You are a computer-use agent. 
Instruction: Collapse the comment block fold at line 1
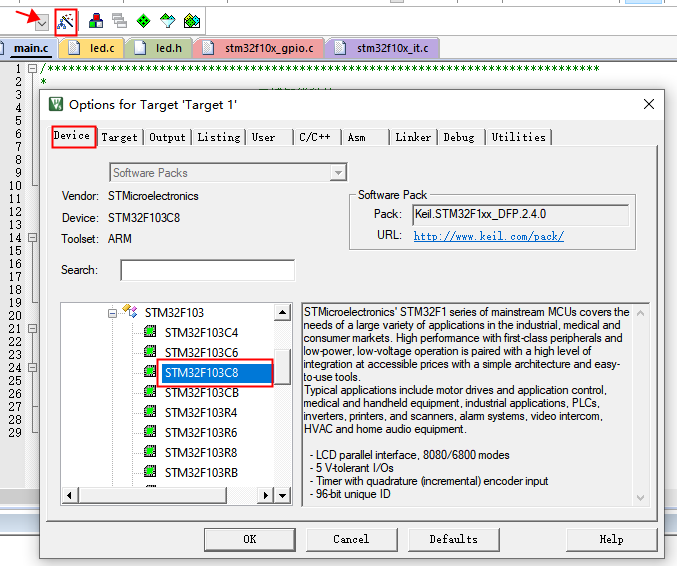[32, 68]
